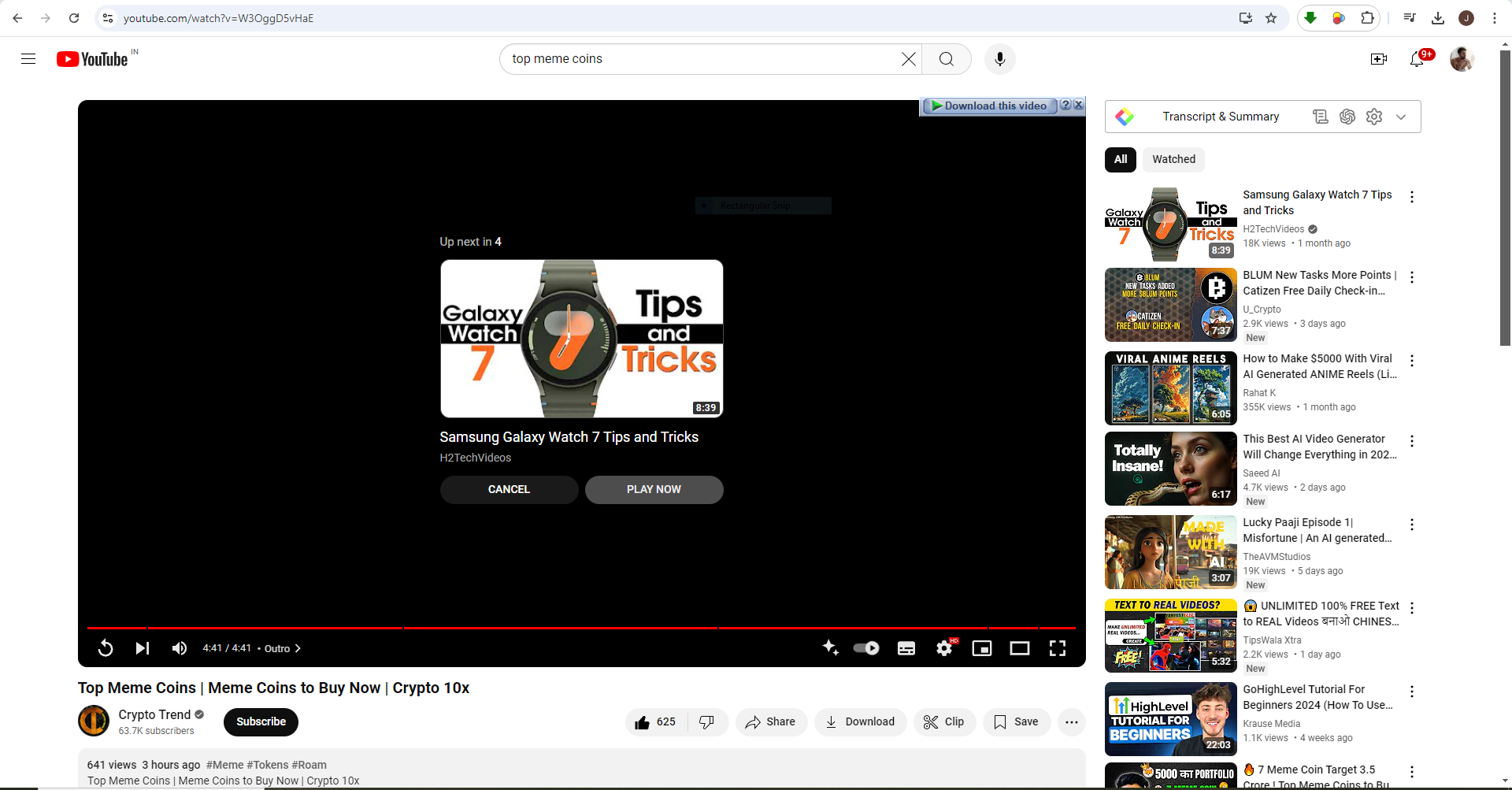Bookmark this page with the star icon

point(1271,18)
